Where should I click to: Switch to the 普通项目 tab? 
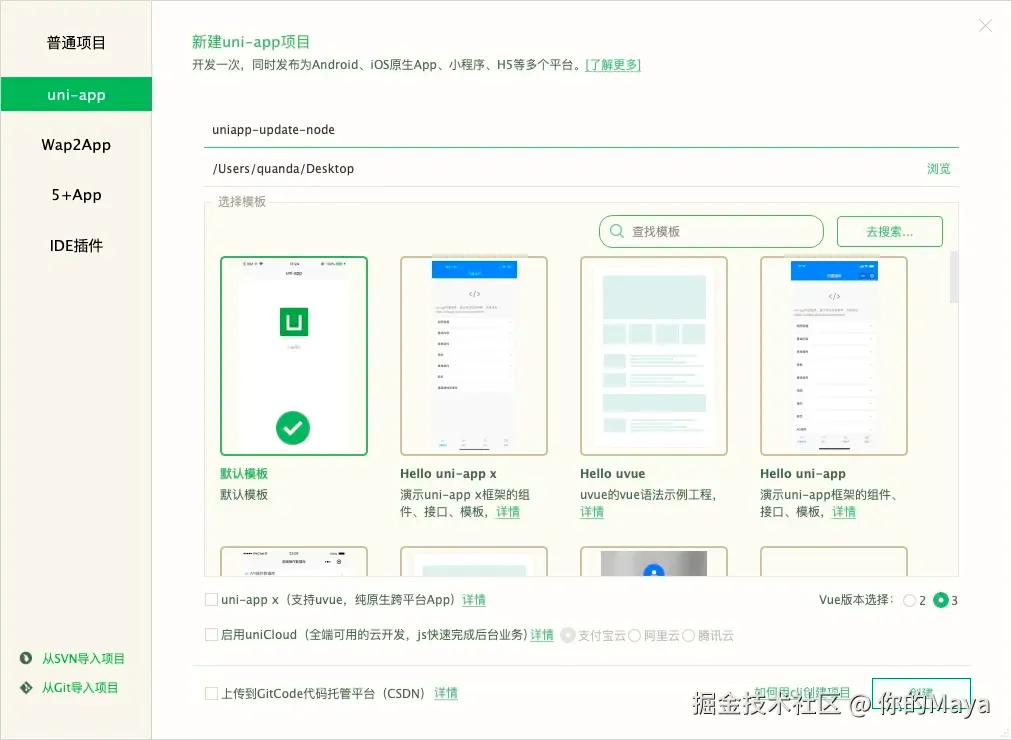pyautogui.click(x=76, y=43)
